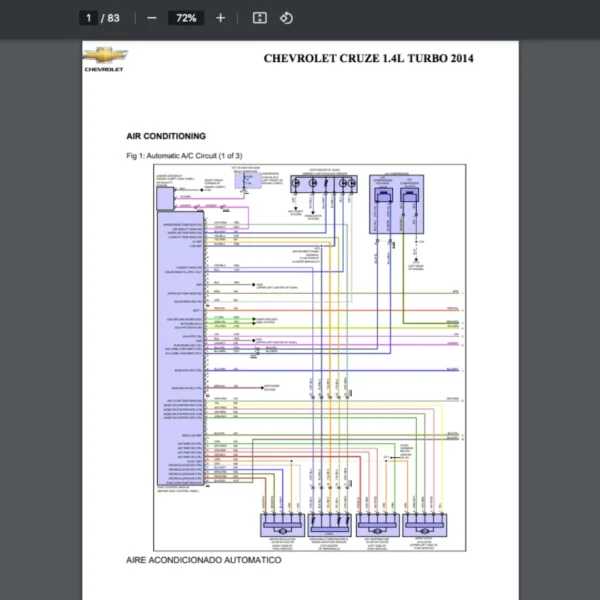Click the four-sensor connector block at top
The width and height of the screenshot is (600, 600).
coord(320,185)
